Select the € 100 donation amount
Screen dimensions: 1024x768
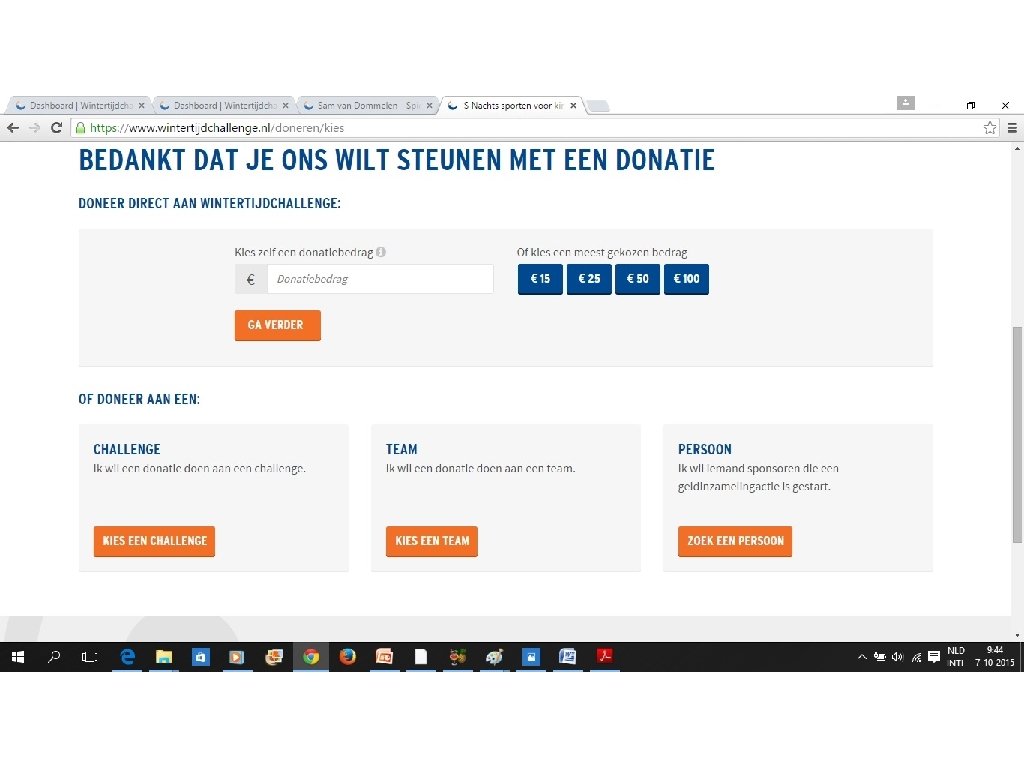[x=686, y=279]
